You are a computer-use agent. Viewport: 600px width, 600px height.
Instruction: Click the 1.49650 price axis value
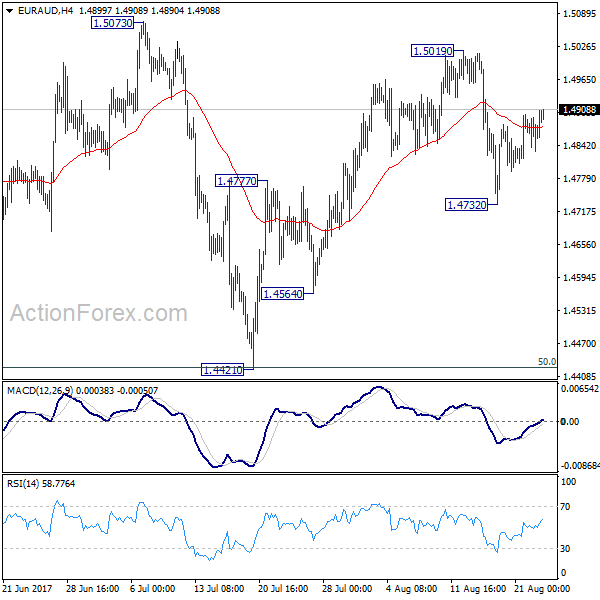(x=579, y=80)
